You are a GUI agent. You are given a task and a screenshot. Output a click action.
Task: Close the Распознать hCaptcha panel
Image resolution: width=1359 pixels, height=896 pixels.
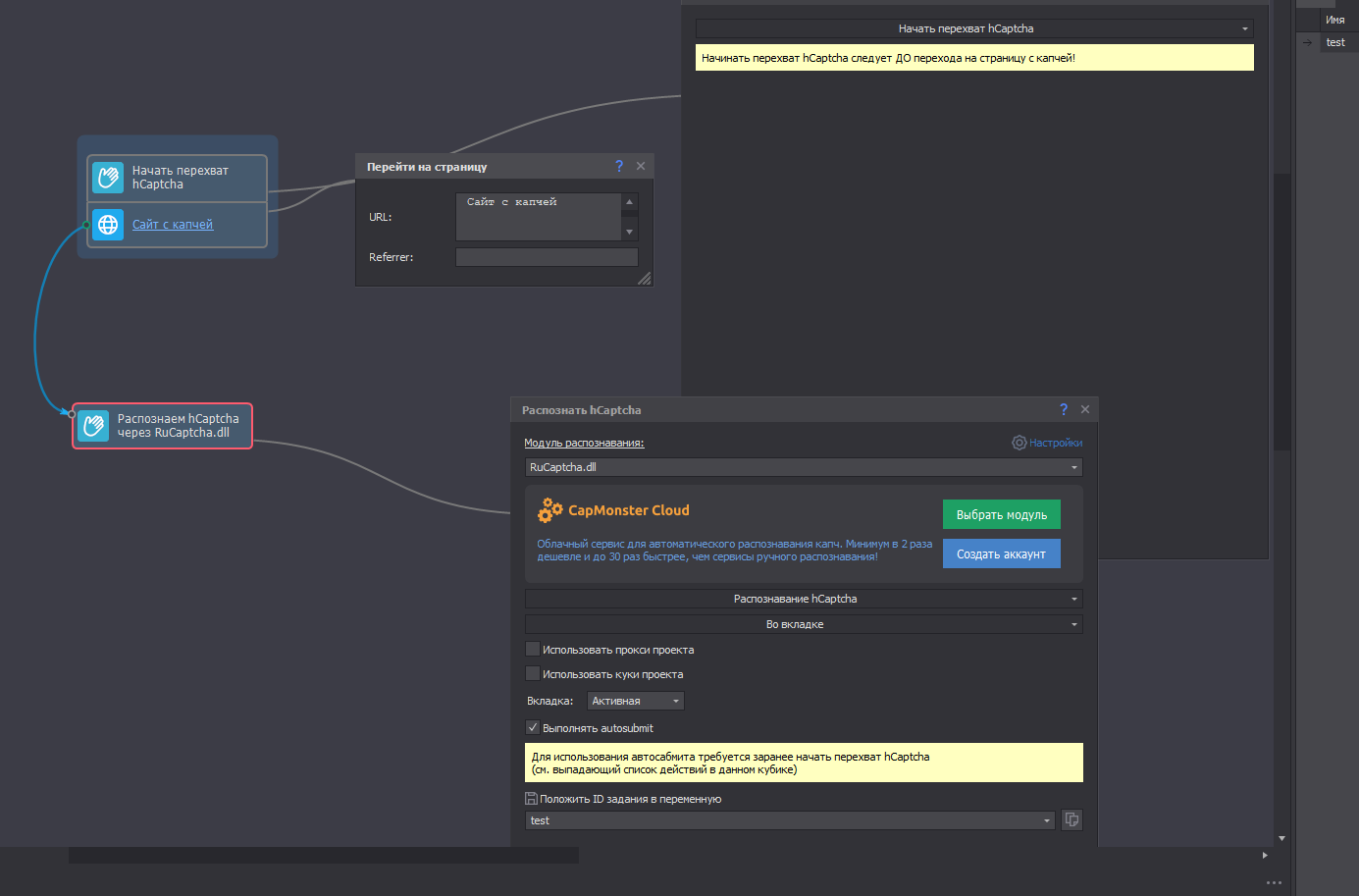click(1085, 409)
